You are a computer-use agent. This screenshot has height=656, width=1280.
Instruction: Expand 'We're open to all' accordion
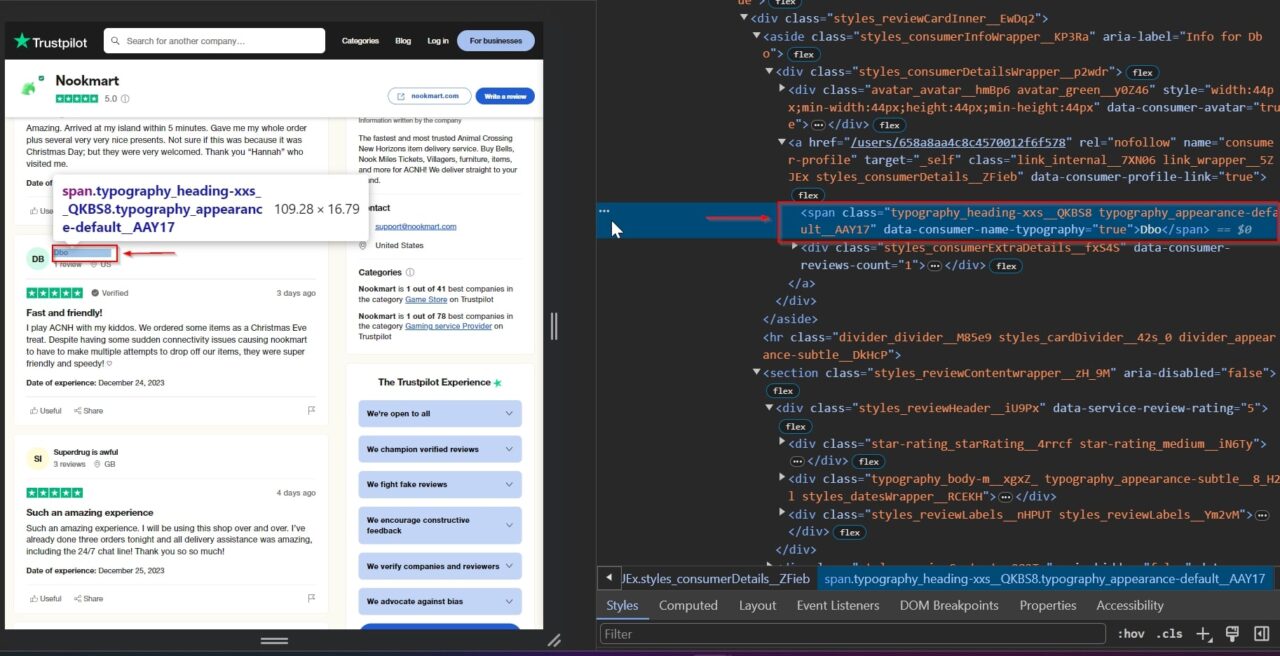440,414
